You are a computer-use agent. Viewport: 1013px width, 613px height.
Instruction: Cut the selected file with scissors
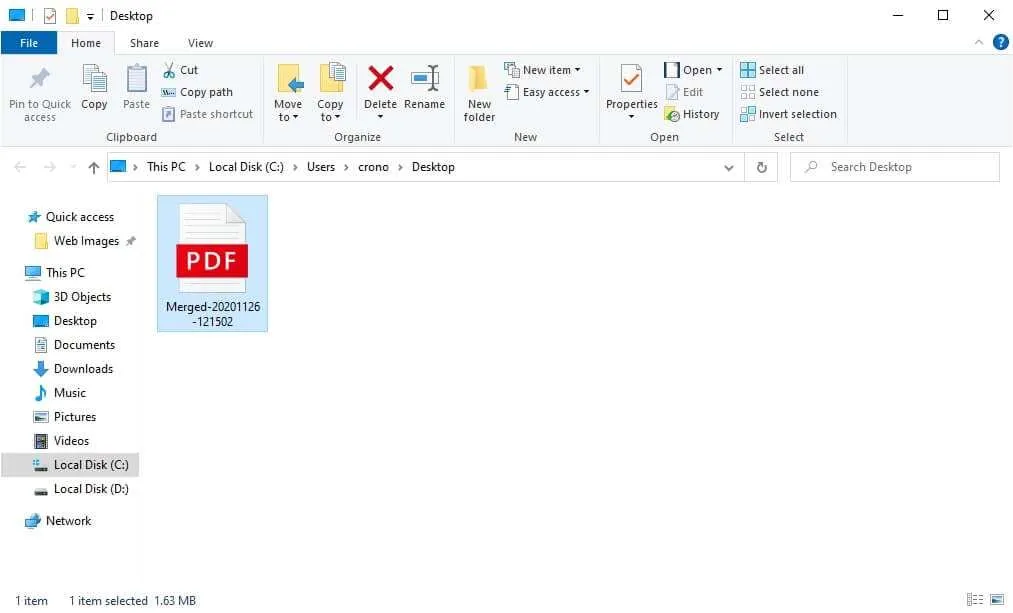tap(180, 70)
